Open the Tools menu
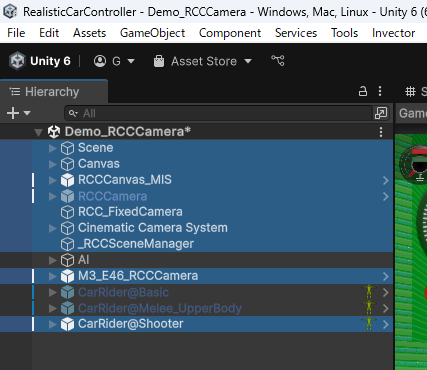427x370 pixels. [x=344, y=33]
